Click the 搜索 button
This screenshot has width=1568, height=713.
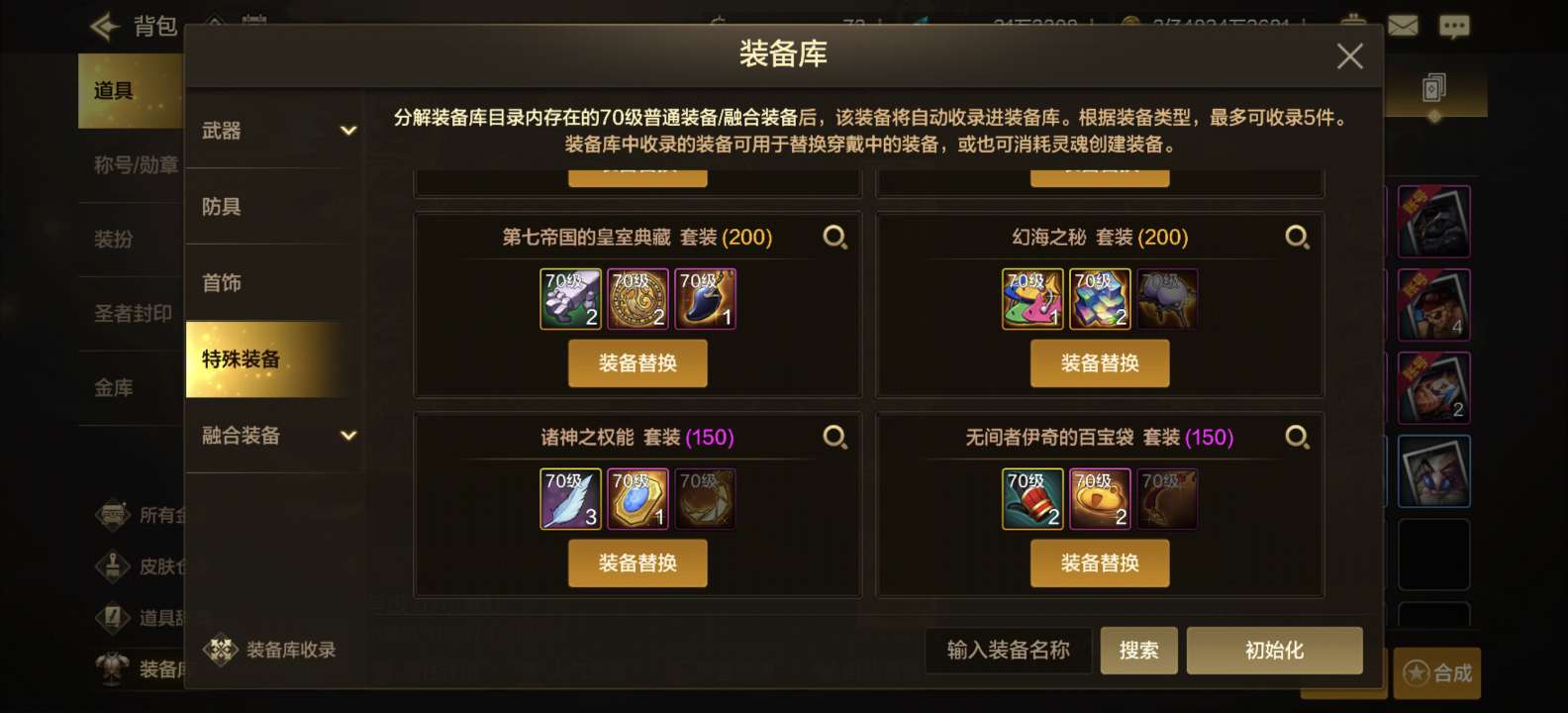click(1139, 651)
